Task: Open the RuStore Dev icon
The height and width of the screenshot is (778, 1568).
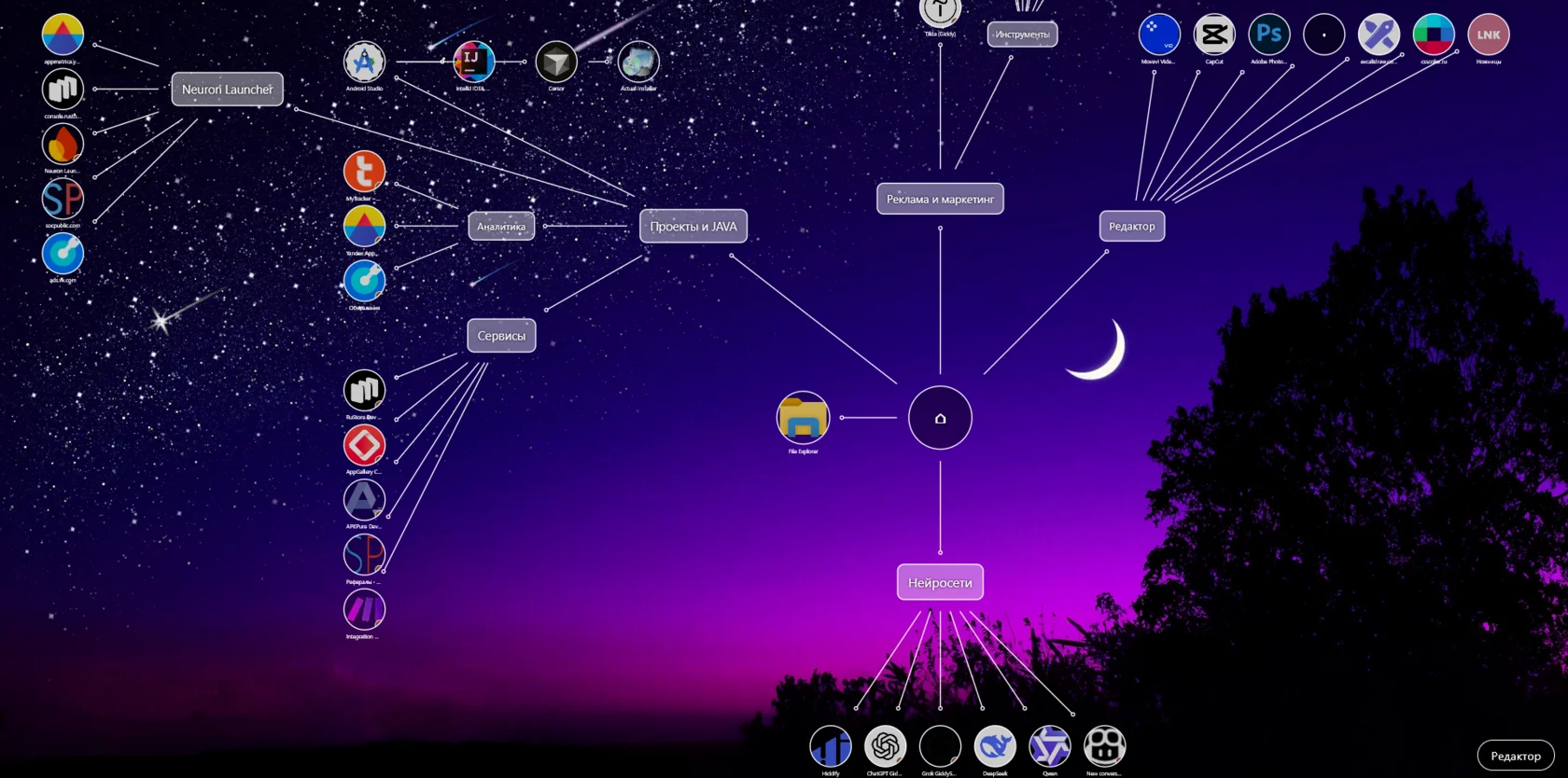Action: tap(364, 390)
